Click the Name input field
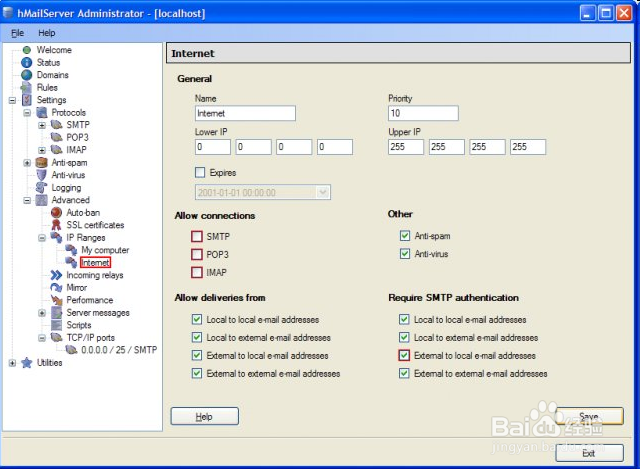The image size is (640, 469). pyautogui.click(x=245, y=113)
